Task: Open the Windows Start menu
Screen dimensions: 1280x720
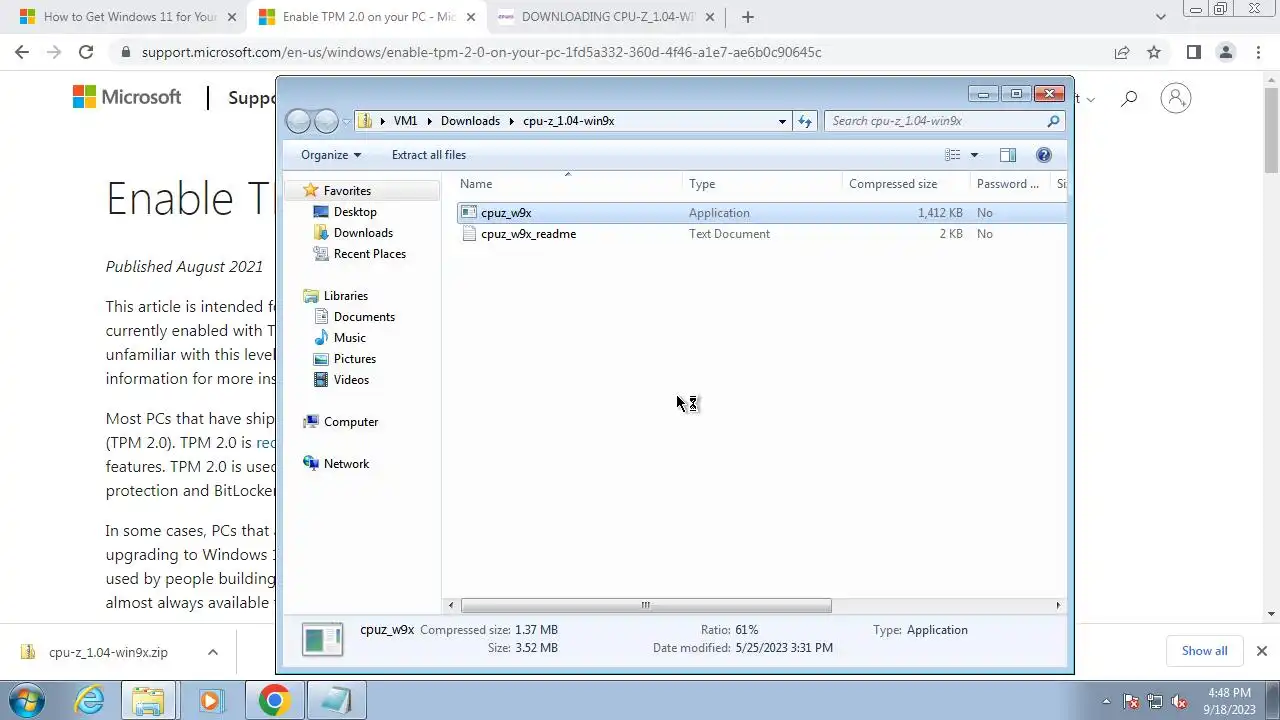Action: click(27, 700)
